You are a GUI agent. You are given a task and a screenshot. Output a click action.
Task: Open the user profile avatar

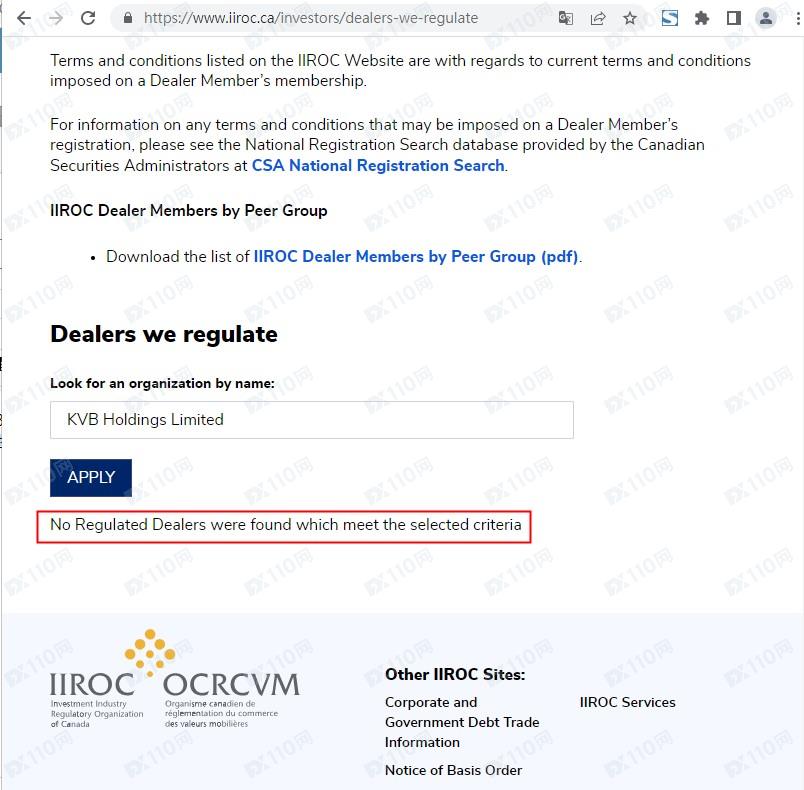766,18
